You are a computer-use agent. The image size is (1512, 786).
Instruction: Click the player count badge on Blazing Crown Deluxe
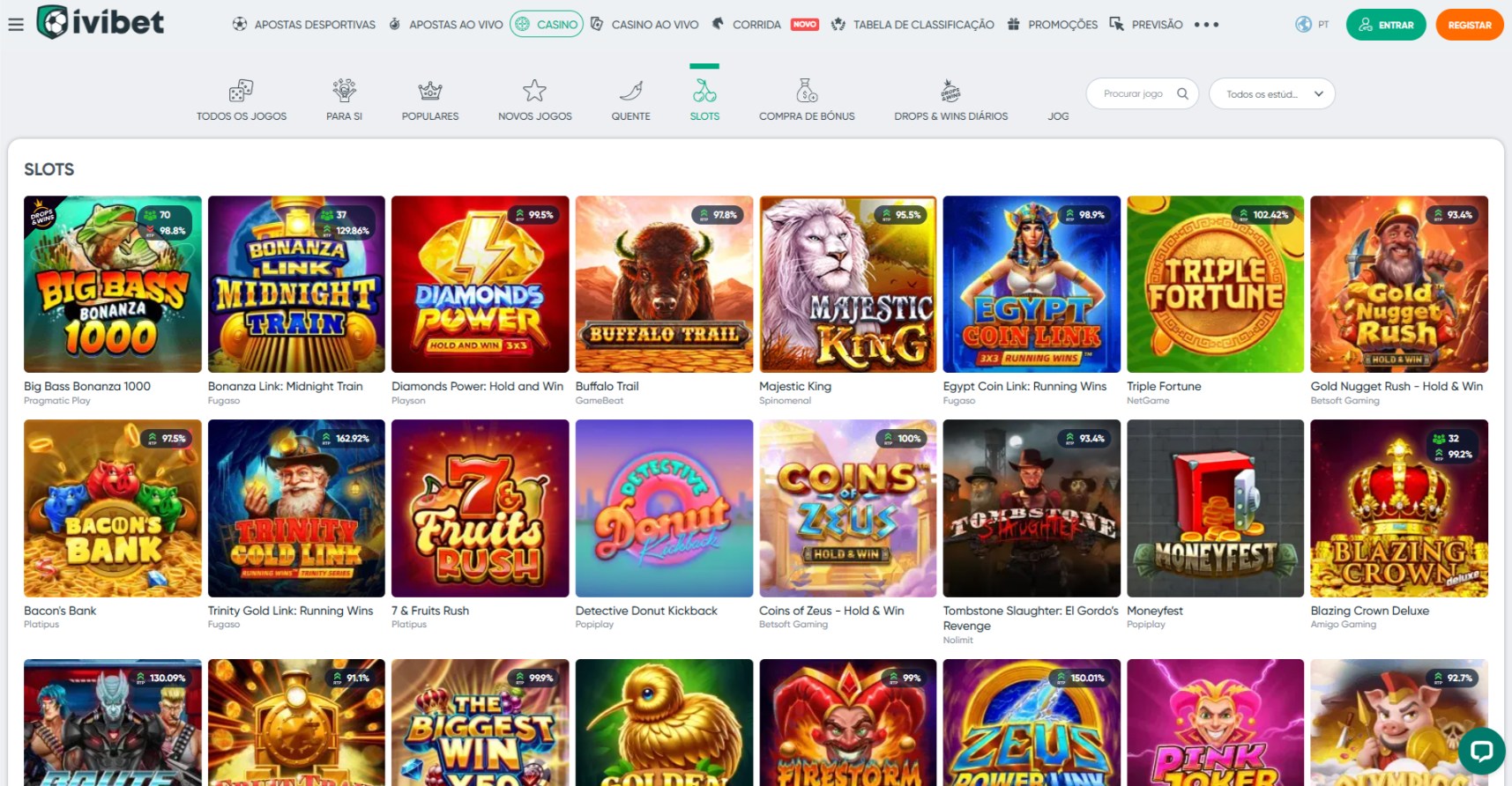click(1447, 438)
